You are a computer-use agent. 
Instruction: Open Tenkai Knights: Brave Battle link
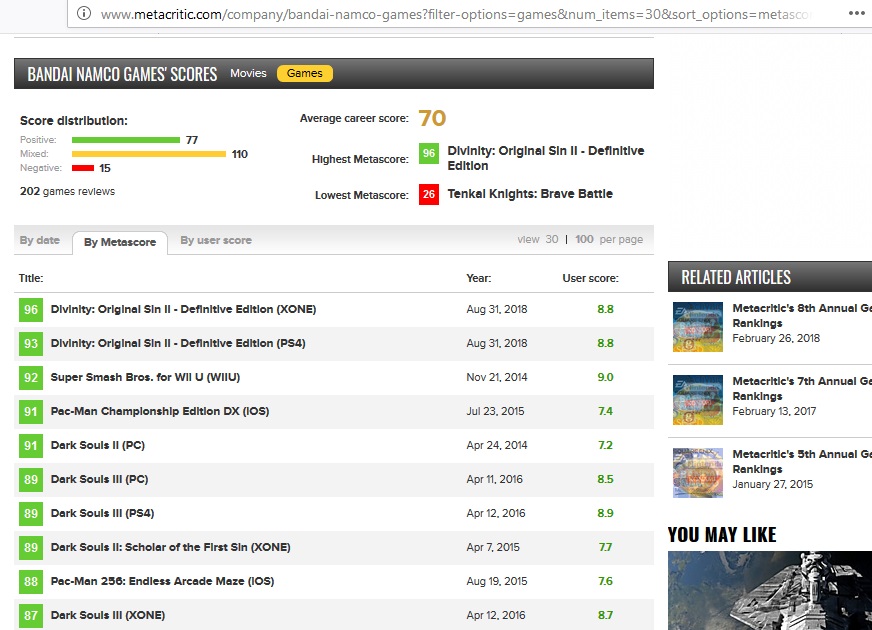coord(530,194)
